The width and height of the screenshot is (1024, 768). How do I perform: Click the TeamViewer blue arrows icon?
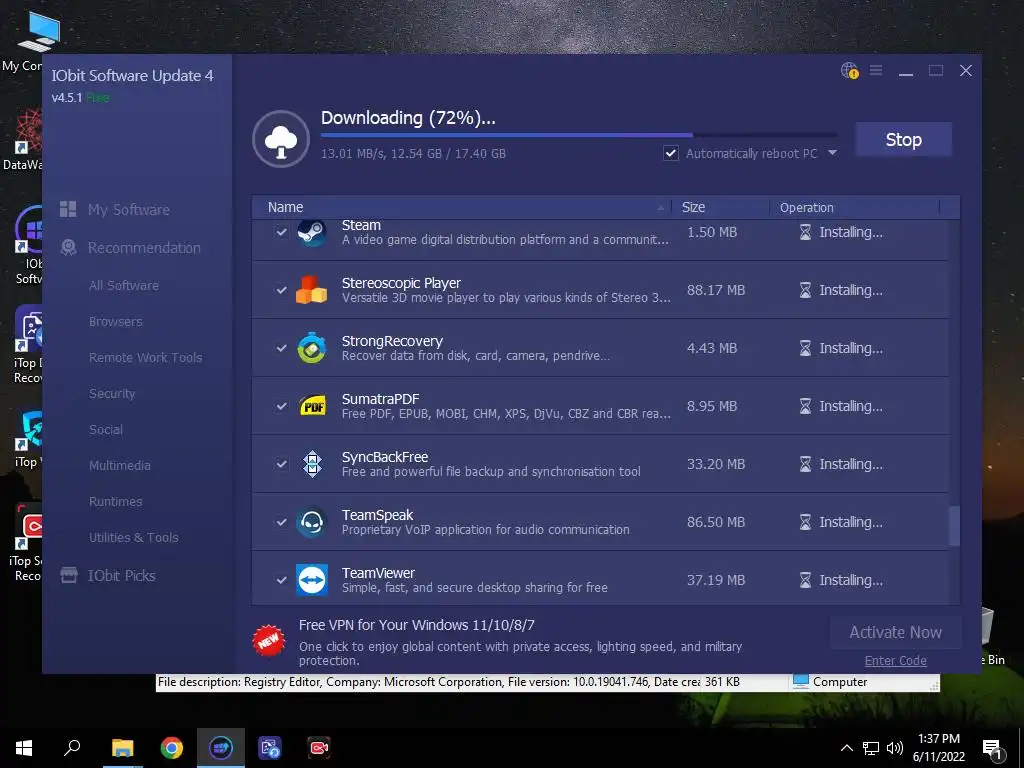(312, 580)
